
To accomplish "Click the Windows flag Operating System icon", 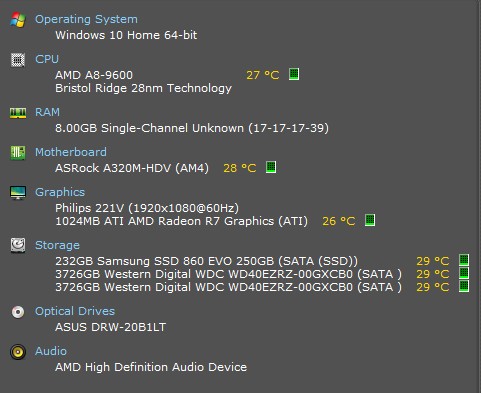I will [x=18, y=20].
